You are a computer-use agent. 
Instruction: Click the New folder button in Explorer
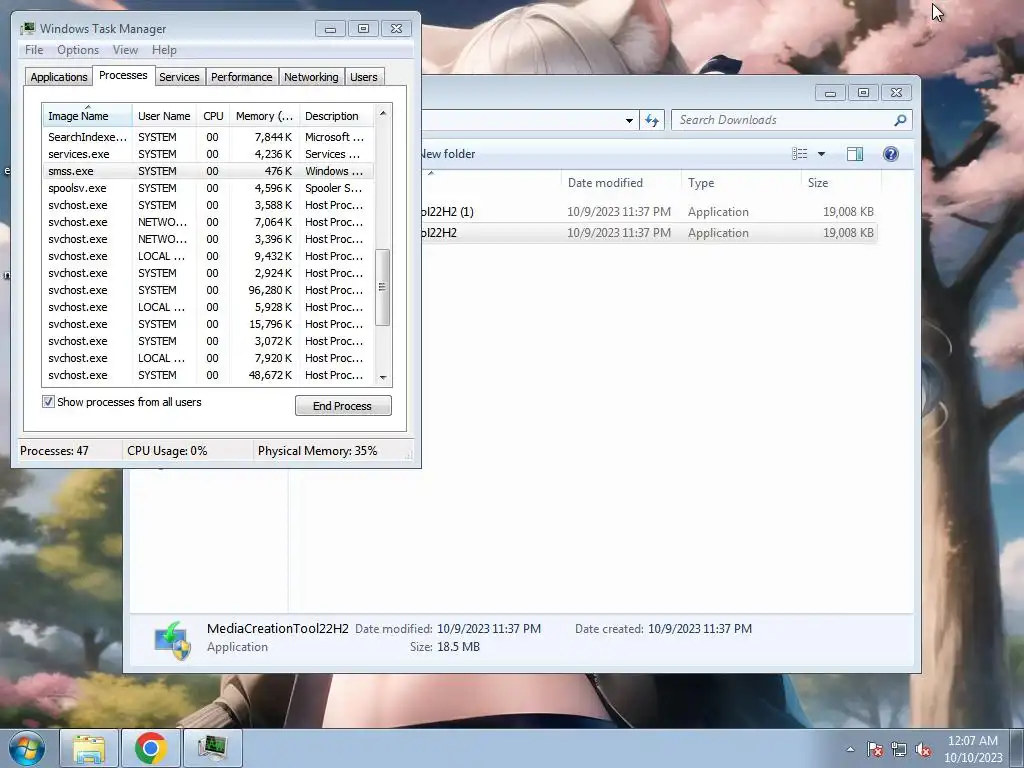point(448,154)
